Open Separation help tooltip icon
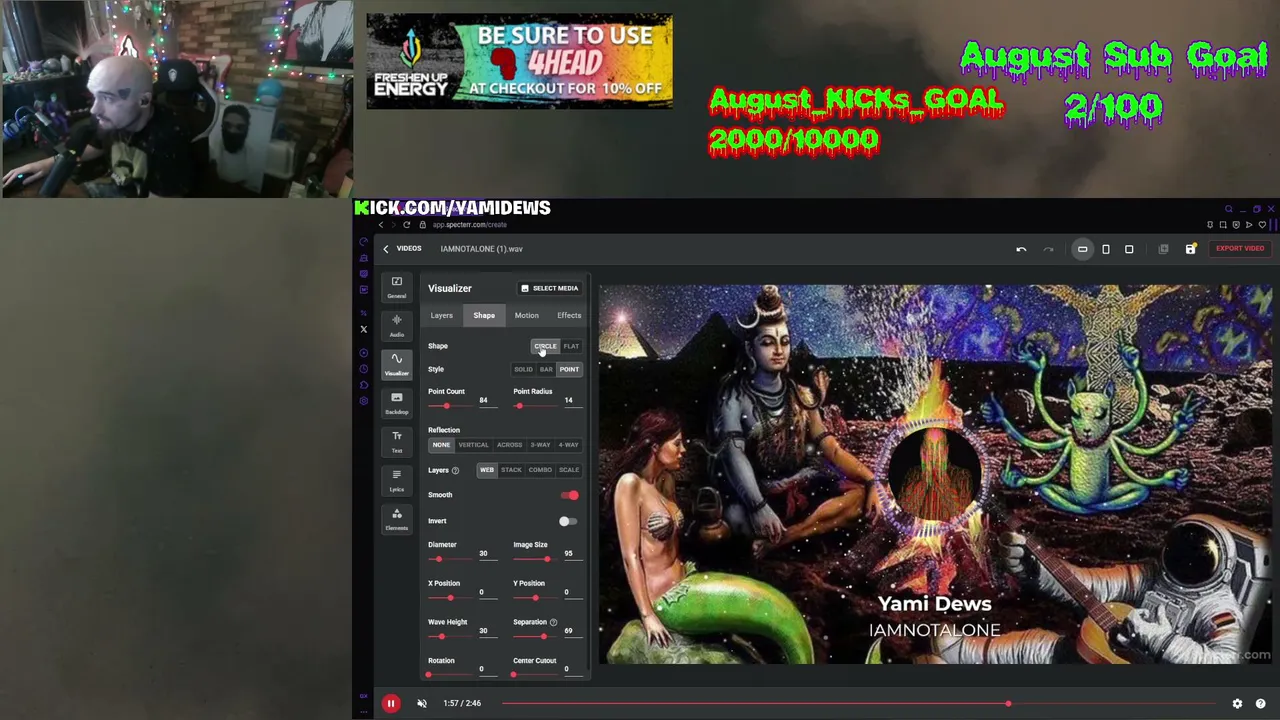 pyautogui.click(x=553, y=622)
